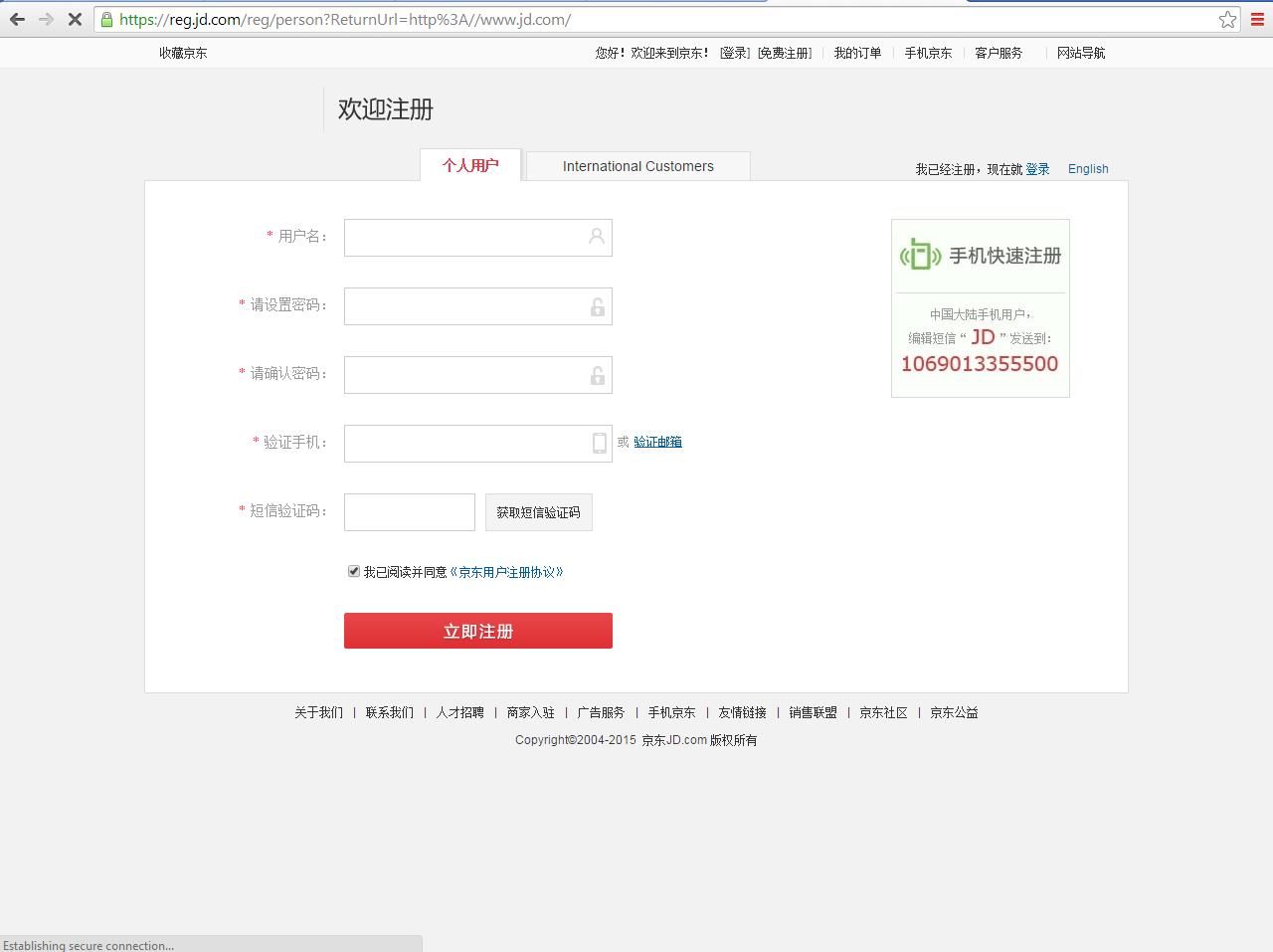Open 人才招聘 footer link
The height and width of the screenshot is (952, 1273).
pos(459,712)
